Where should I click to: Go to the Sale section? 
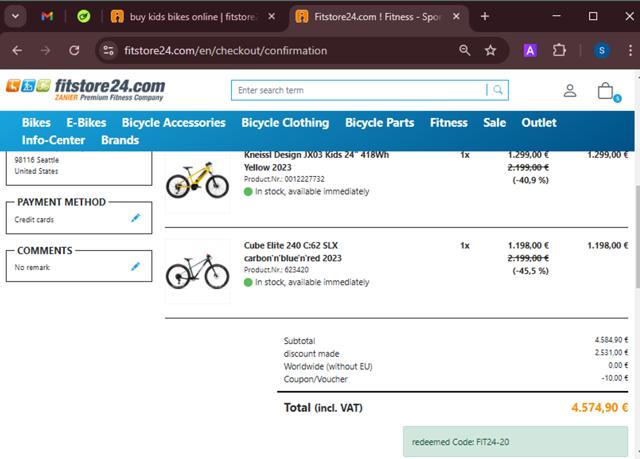point(494,123)
